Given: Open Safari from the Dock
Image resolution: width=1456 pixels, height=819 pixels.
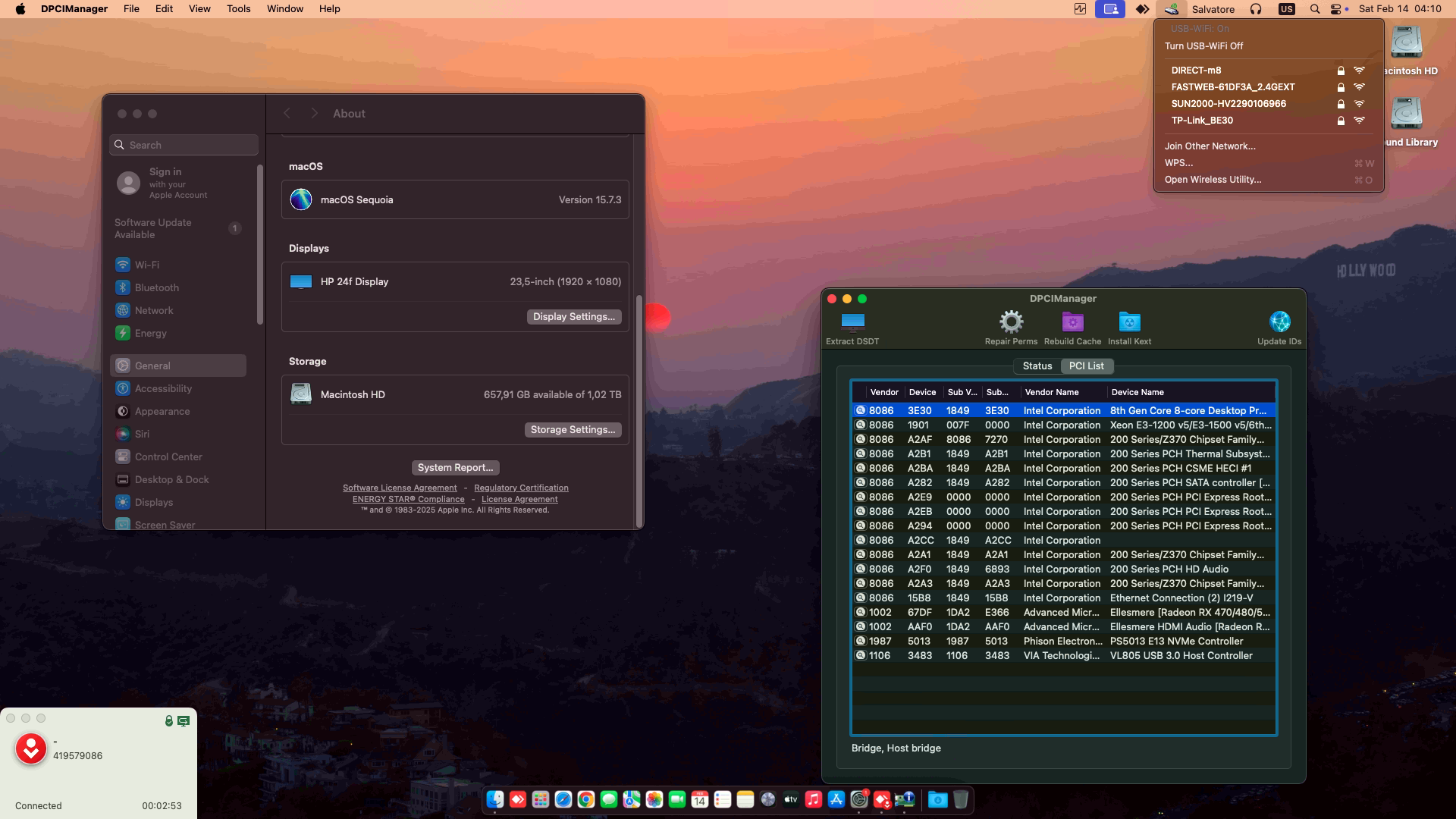Looking at the screenshot, I should tap(563, 799).
